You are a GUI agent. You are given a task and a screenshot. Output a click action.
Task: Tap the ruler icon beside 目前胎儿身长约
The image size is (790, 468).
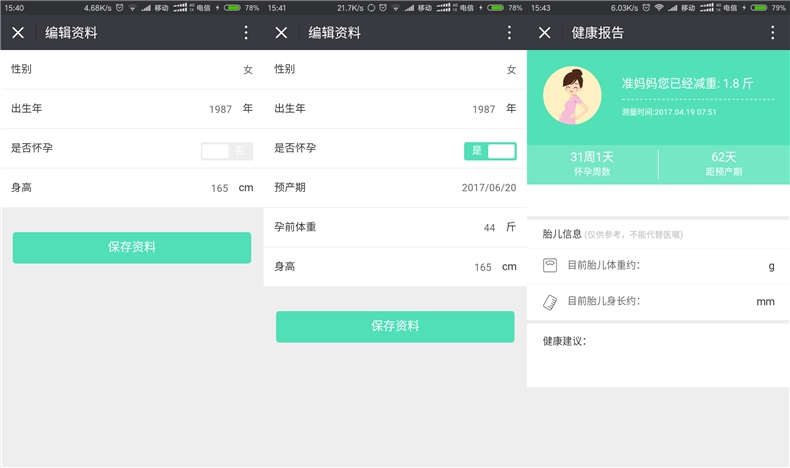550,301
